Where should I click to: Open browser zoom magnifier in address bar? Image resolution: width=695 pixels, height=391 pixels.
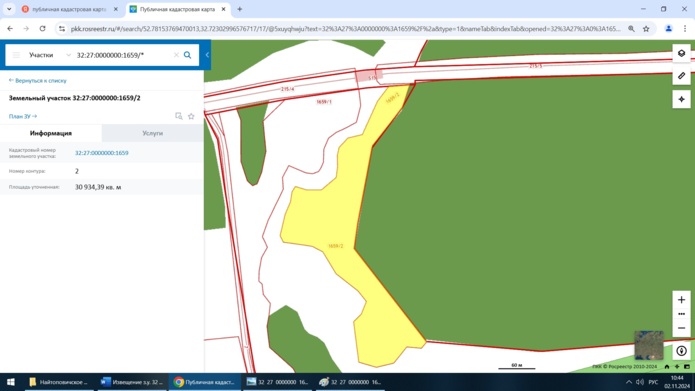click(x=631, y=29)
